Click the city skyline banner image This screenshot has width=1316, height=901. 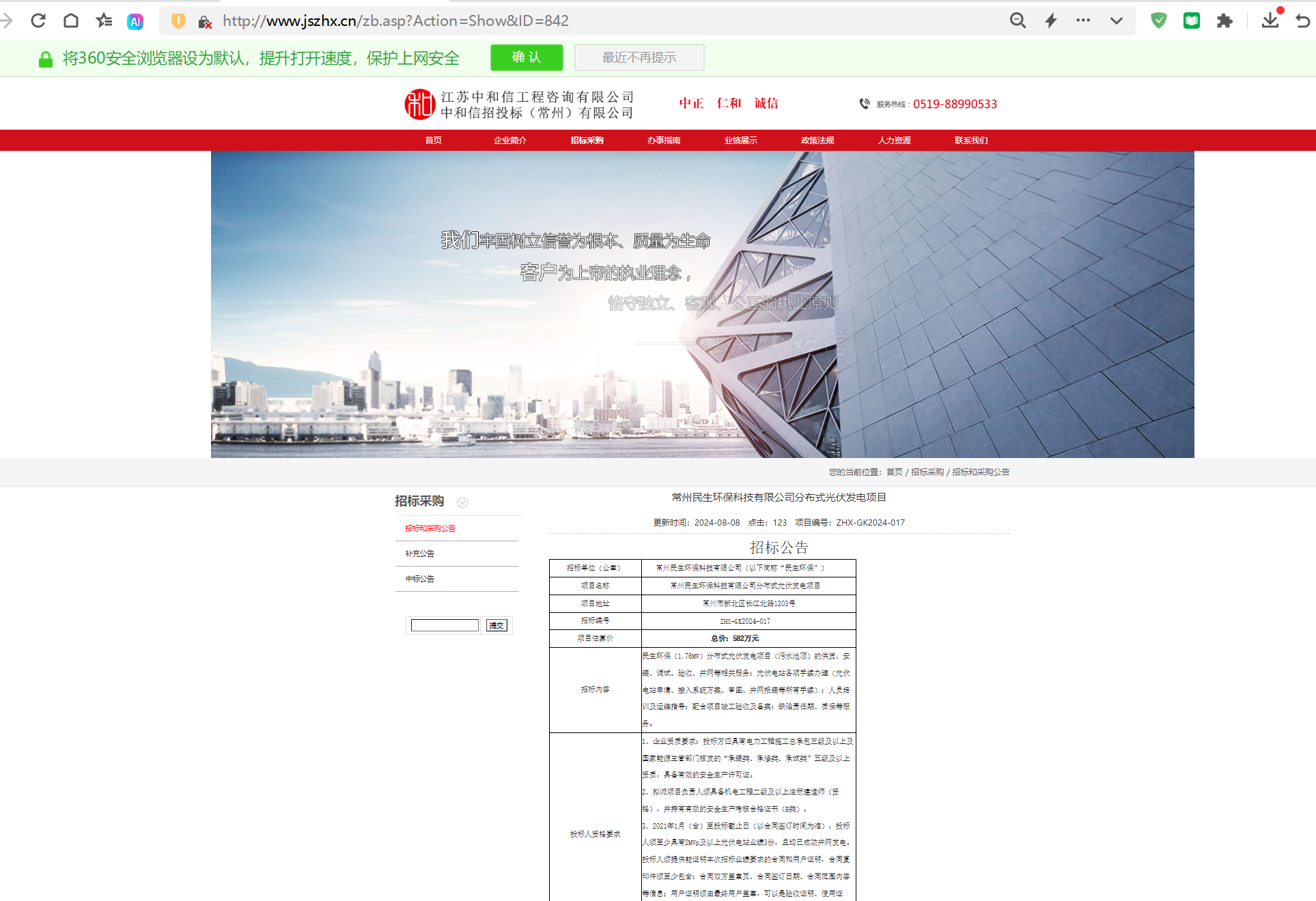[702, 304]
